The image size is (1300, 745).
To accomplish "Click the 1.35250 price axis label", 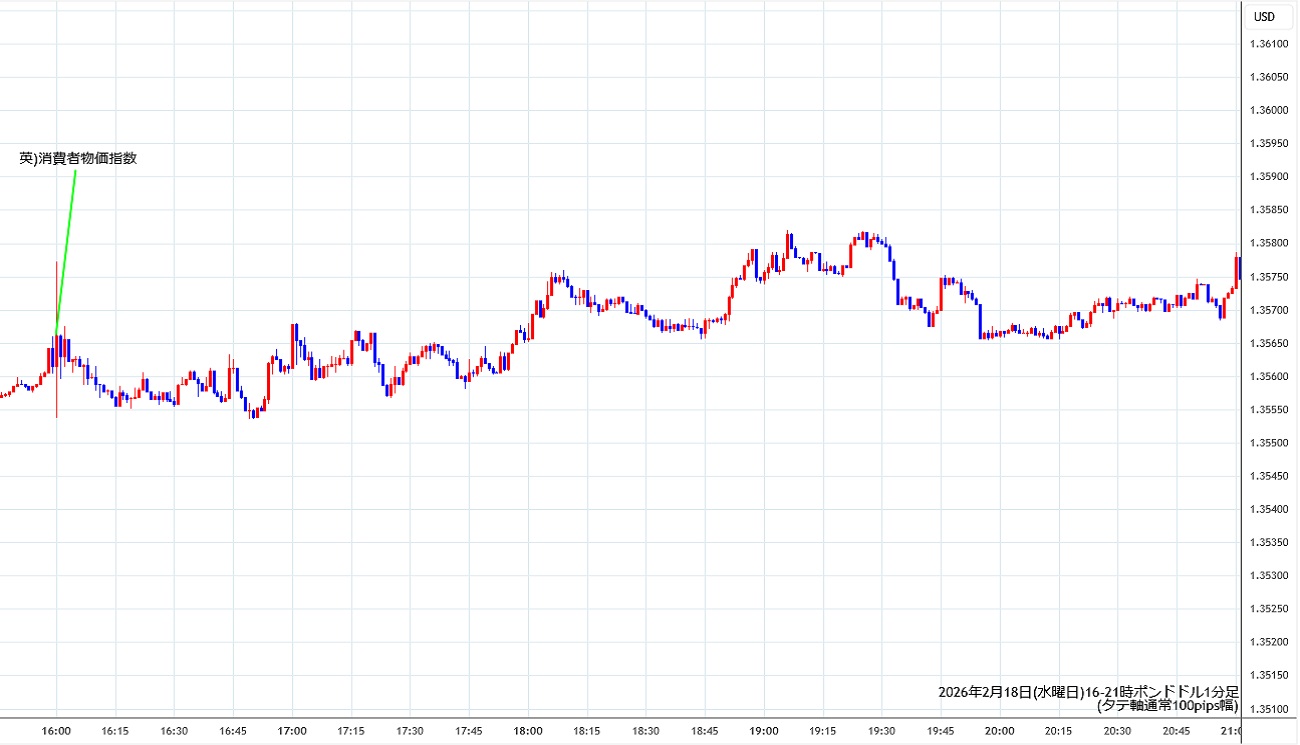I will coord(1269,609).
